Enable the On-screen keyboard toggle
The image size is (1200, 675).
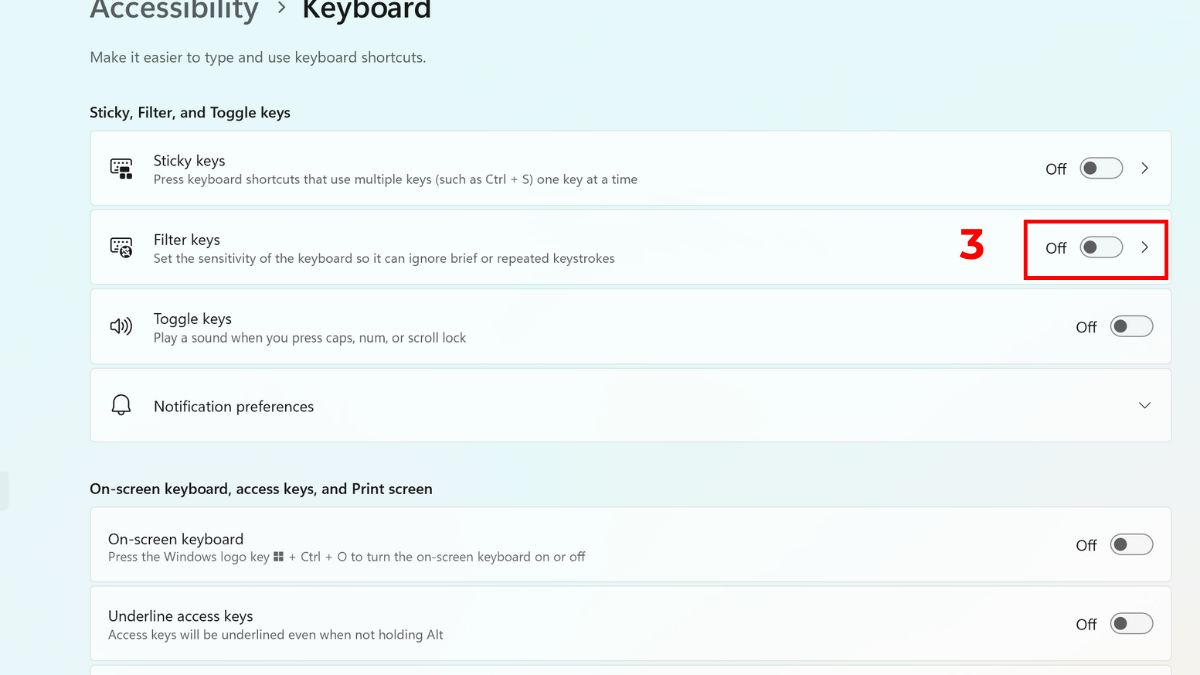click(1131, 544)
